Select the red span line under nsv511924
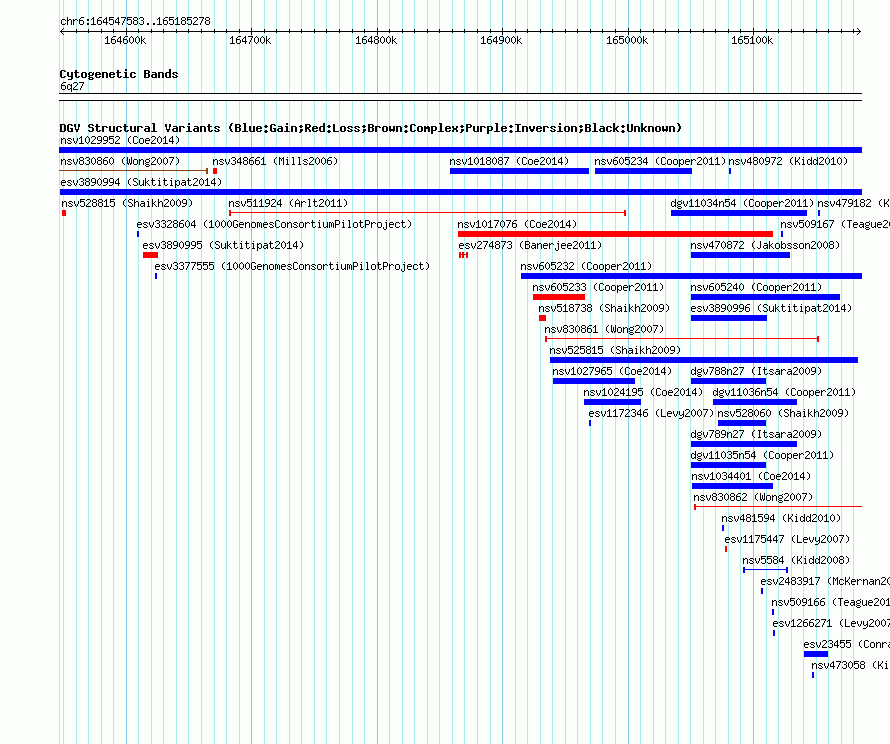890x744 pixels. coord(427,213)
